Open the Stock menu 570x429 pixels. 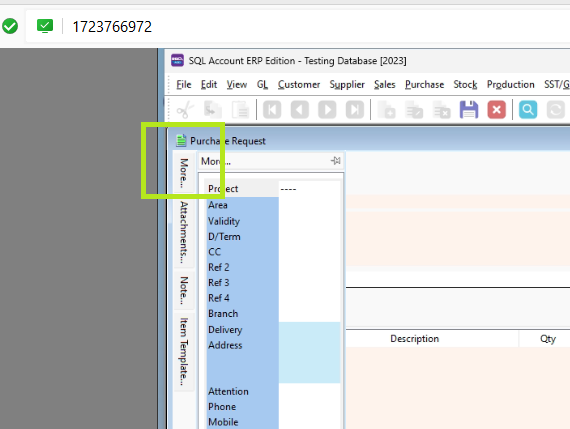click(465, 84)
